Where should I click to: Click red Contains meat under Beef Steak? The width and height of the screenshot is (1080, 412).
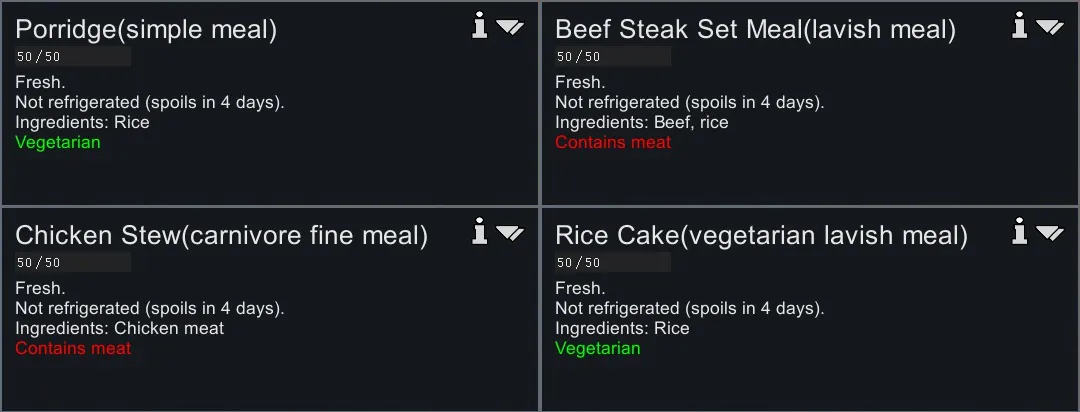tap(613, 142)
